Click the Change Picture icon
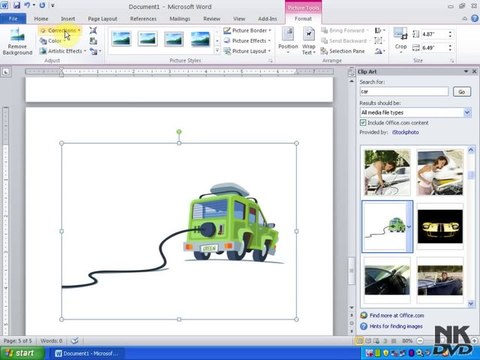 coord(93,41)
